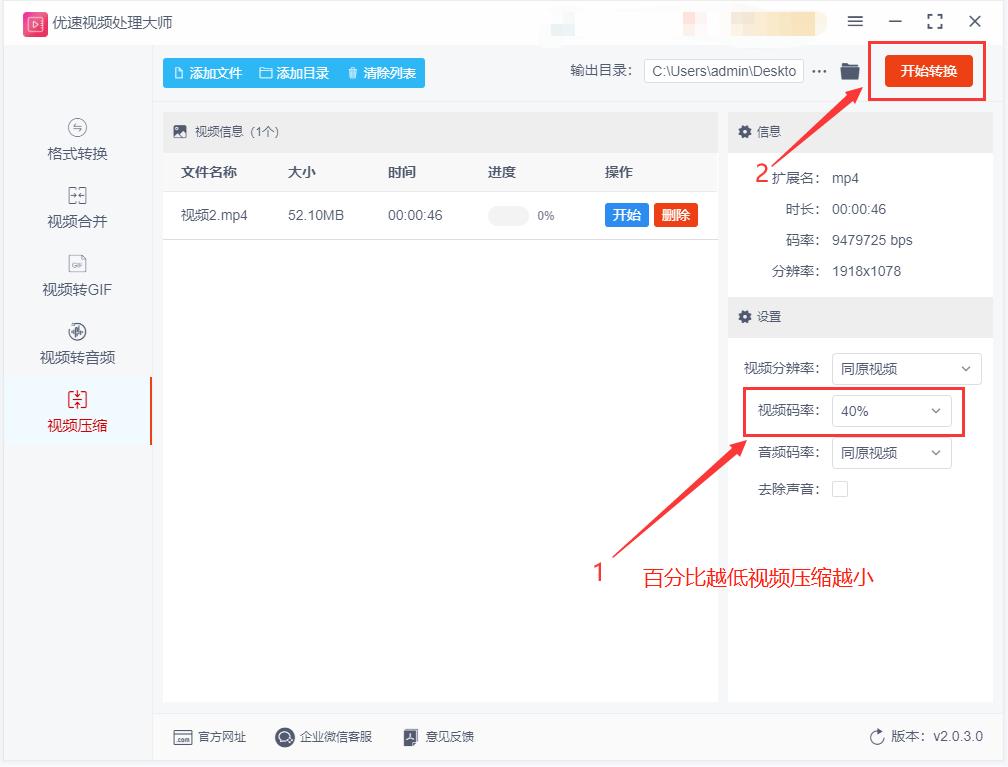Click the 开始转换 start conversion button

point(926,71)
